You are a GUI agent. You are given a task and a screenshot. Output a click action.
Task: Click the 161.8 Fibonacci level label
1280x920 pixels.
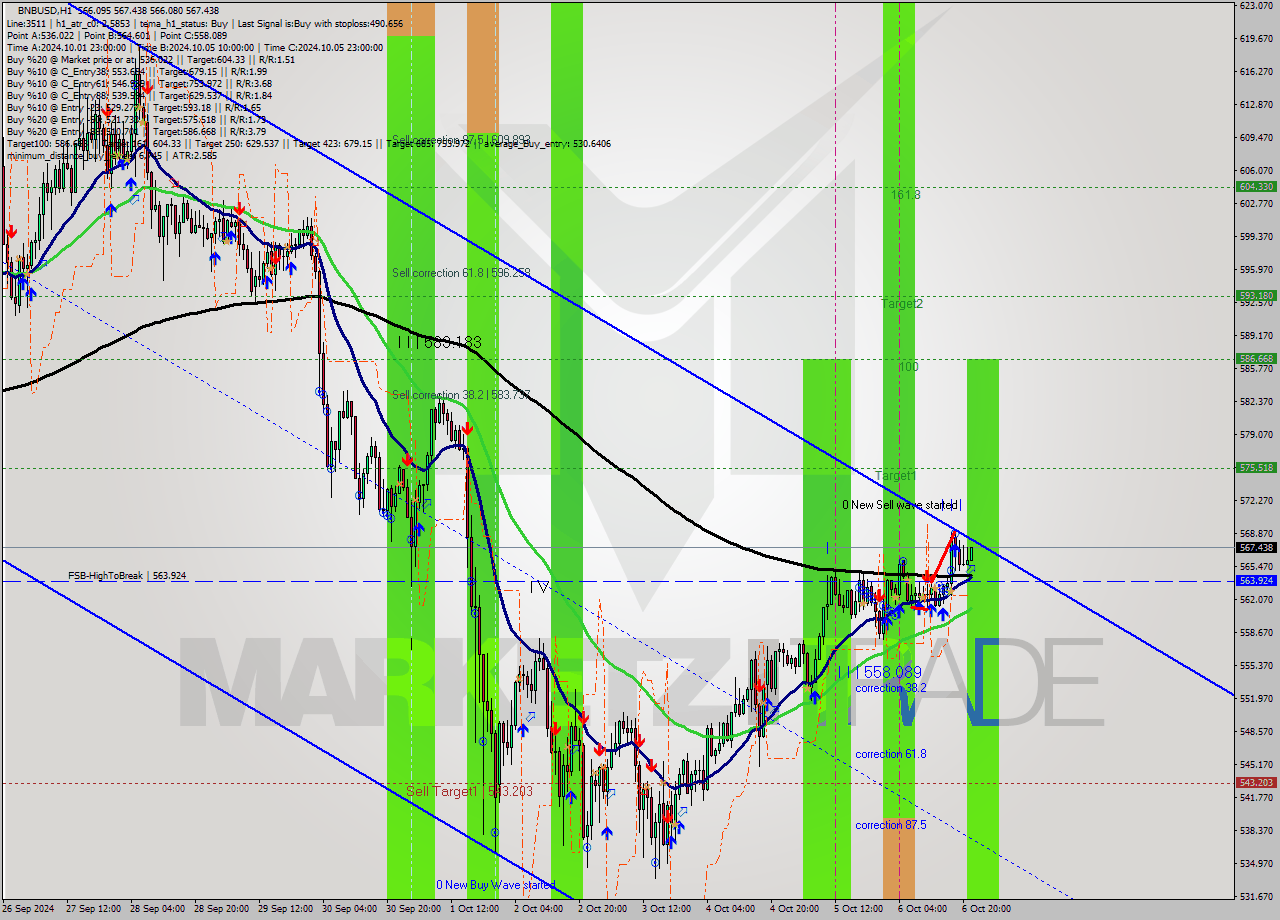(x=906, y=195)
